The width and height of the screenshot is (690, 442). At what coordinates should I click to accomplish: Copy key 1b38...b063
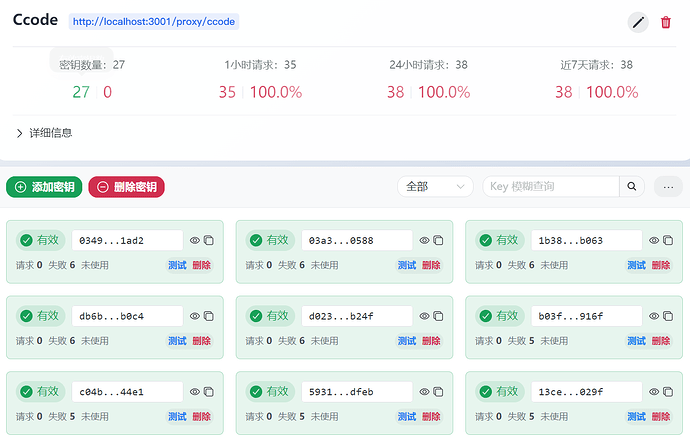pyautogui.click(x=668, y=240)
